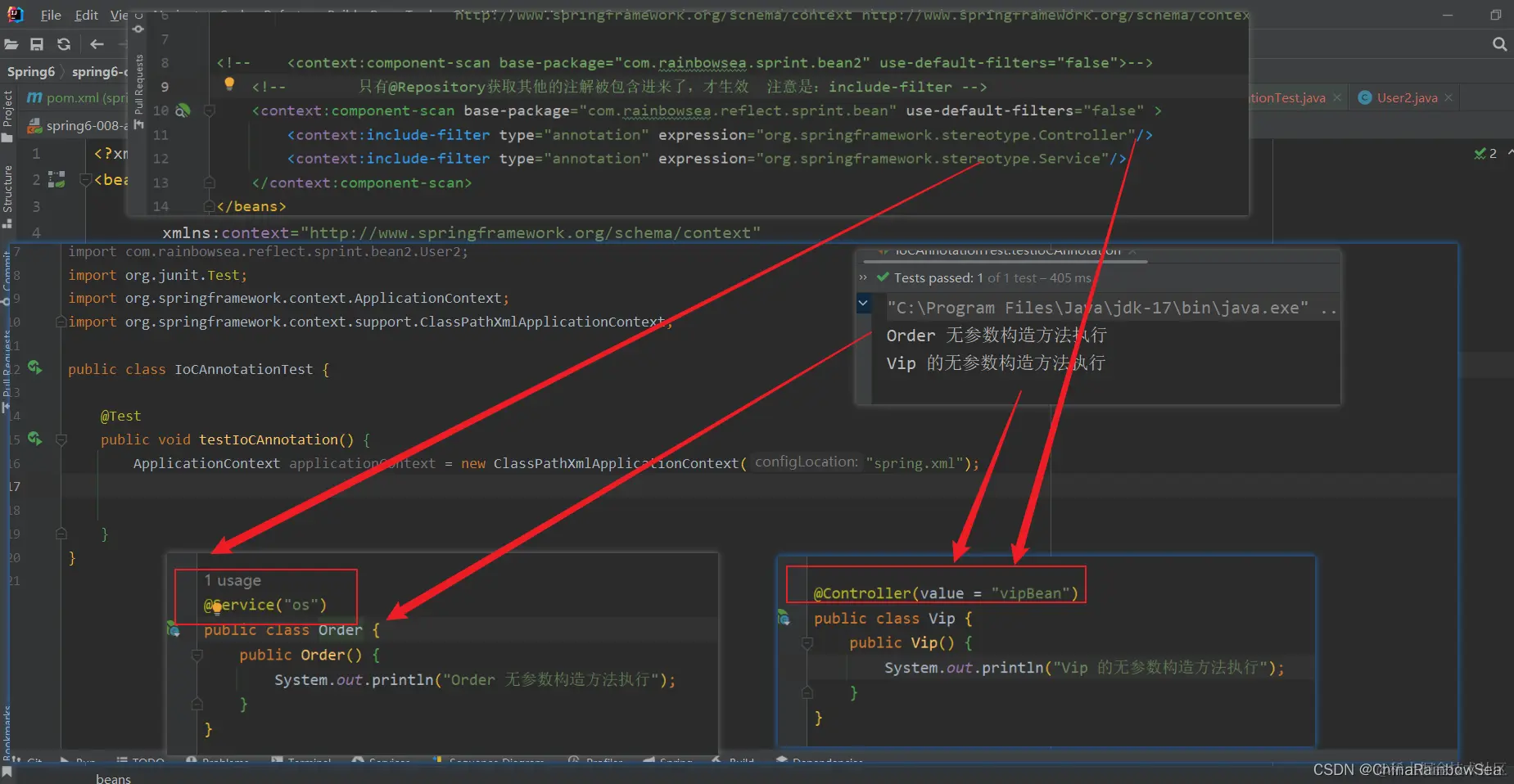Click the @Test annotation
Image resolution: width=1514 pixels, height=784 pixels.
coord(120,416)
